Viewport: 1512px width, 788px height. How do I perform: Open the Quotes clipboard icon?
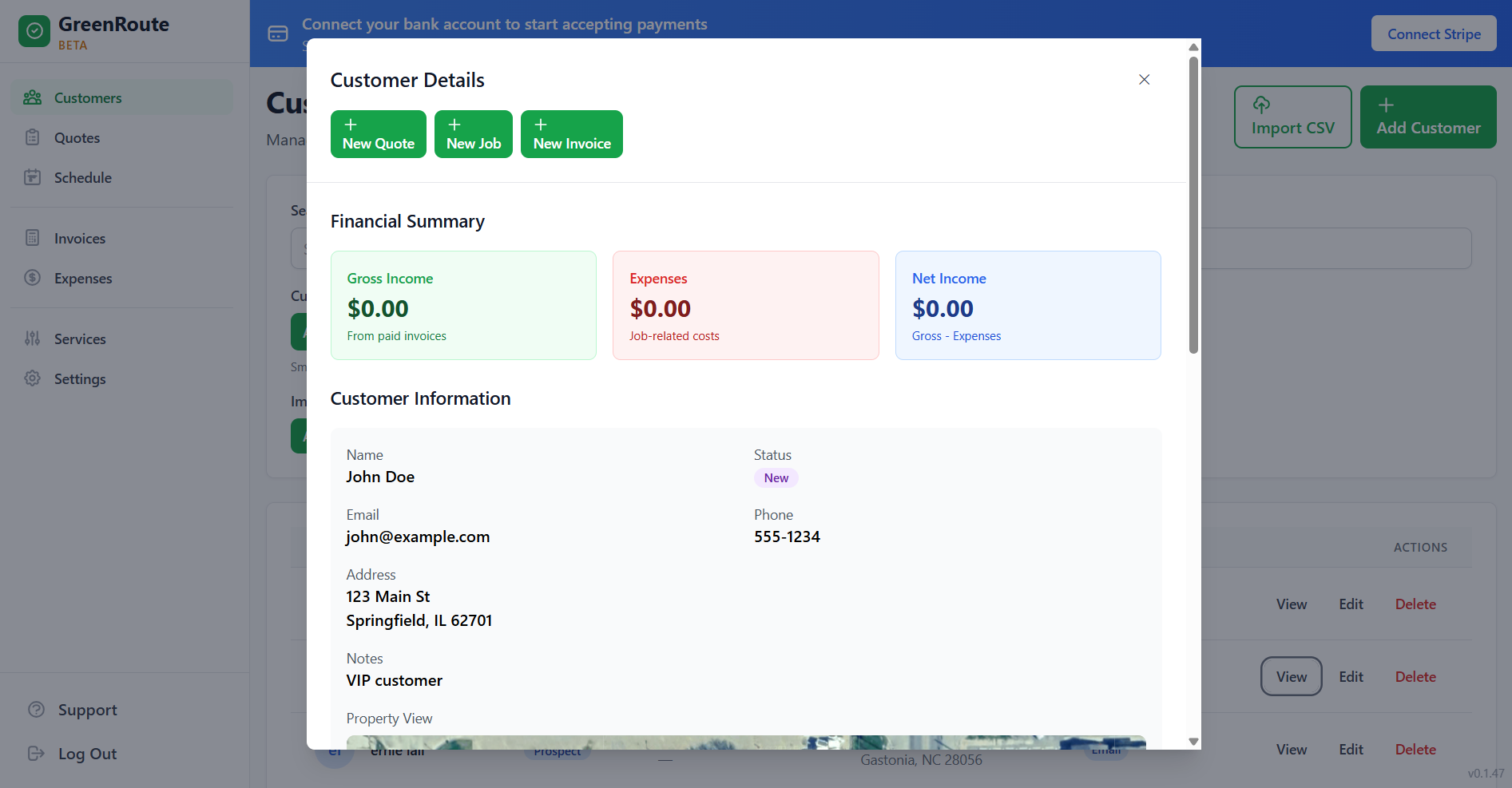tap(33, 137)
